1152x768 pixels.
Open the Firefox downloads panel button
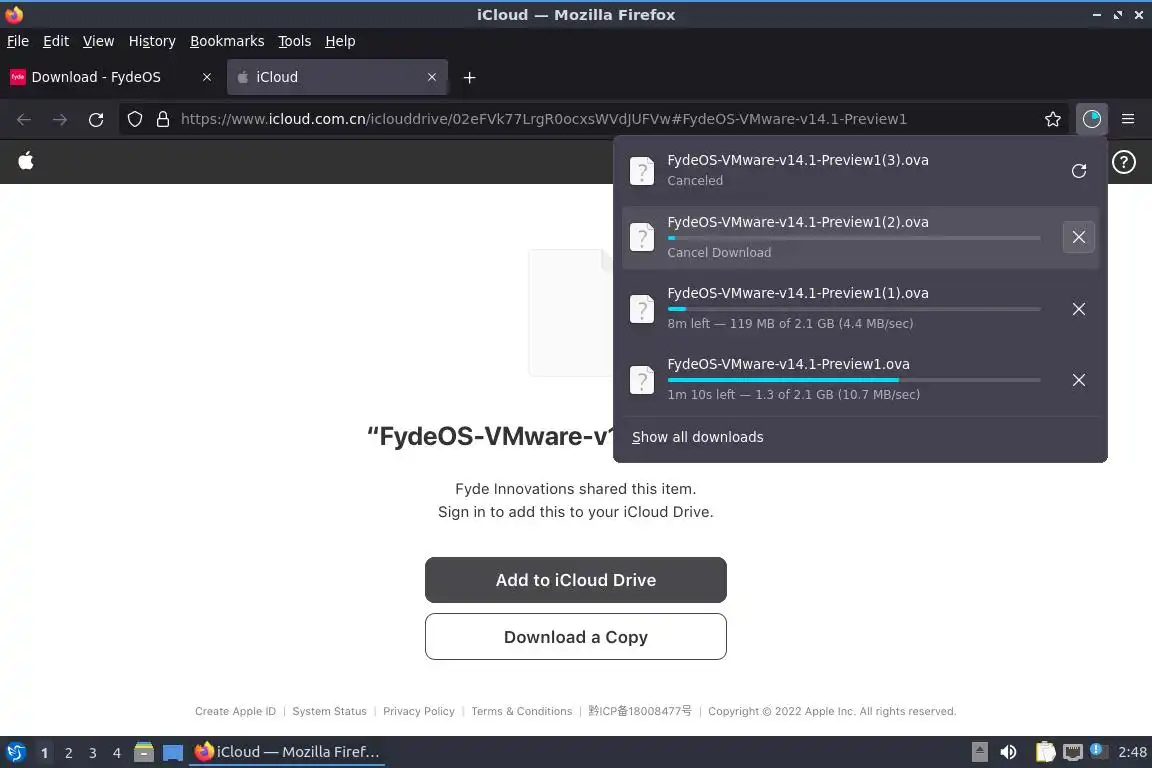(1091, 119)
